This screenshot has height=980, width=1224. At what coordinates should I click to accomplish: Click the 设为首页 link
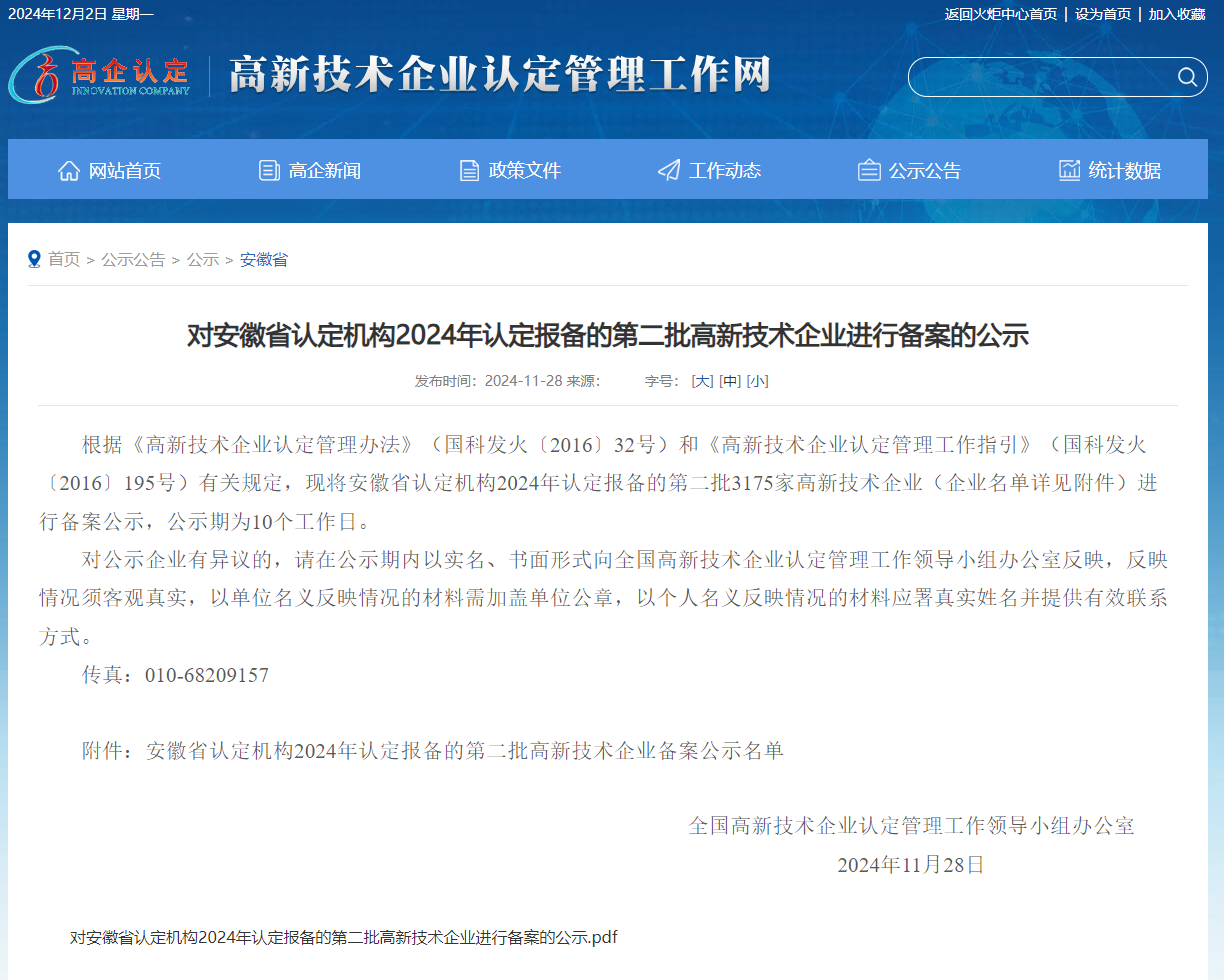pos(1102,14)
